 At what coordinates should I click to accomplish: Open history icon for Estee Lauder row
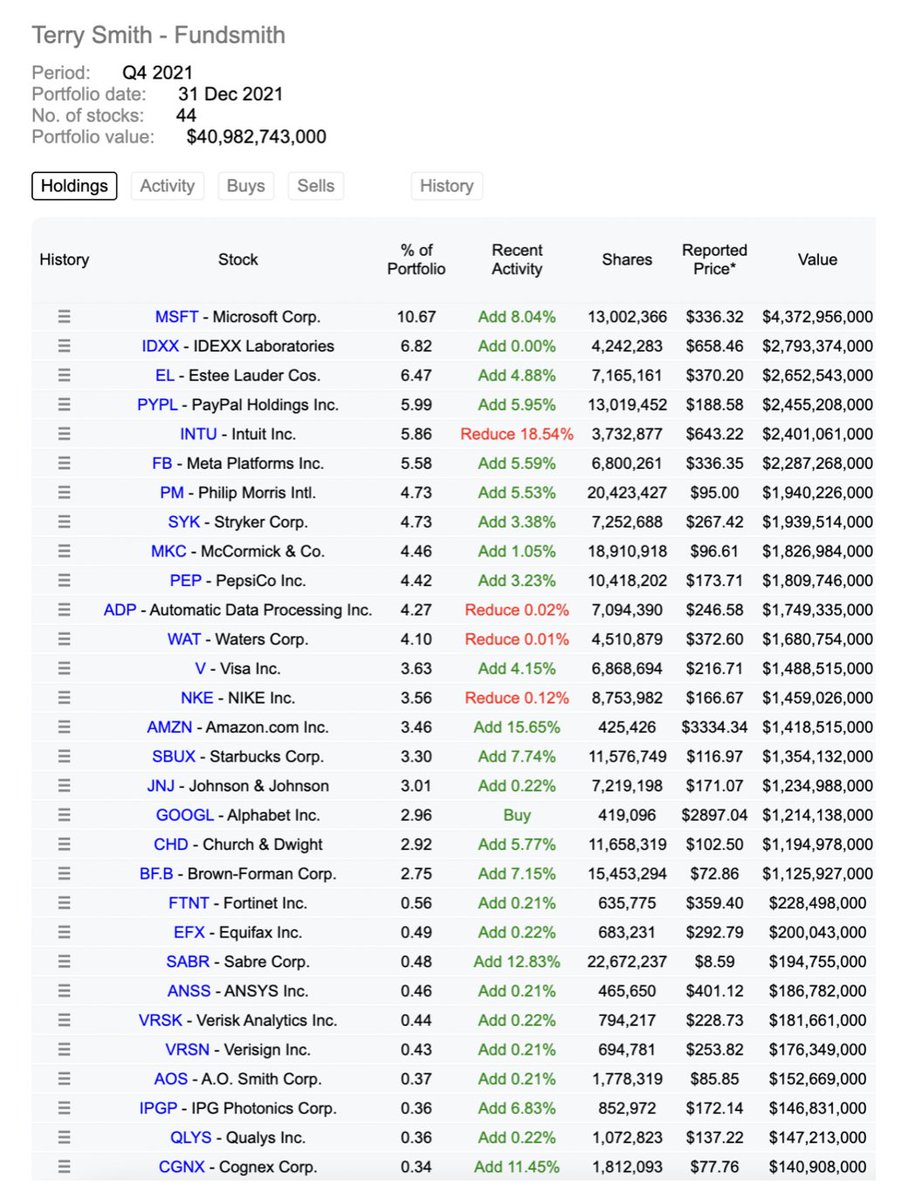[x=64, y=376]
